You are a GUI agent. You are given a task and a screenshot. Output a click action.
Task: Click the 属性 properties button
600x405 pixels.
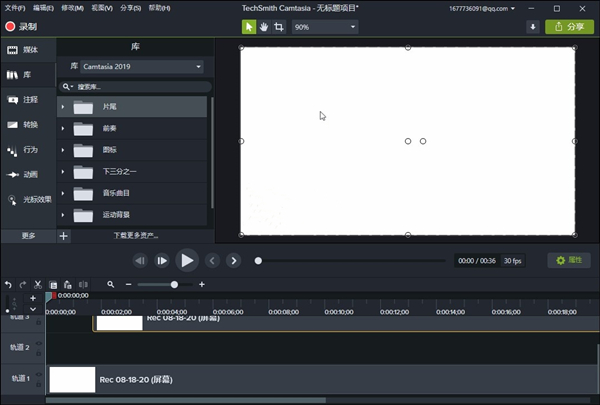[568, 260]
